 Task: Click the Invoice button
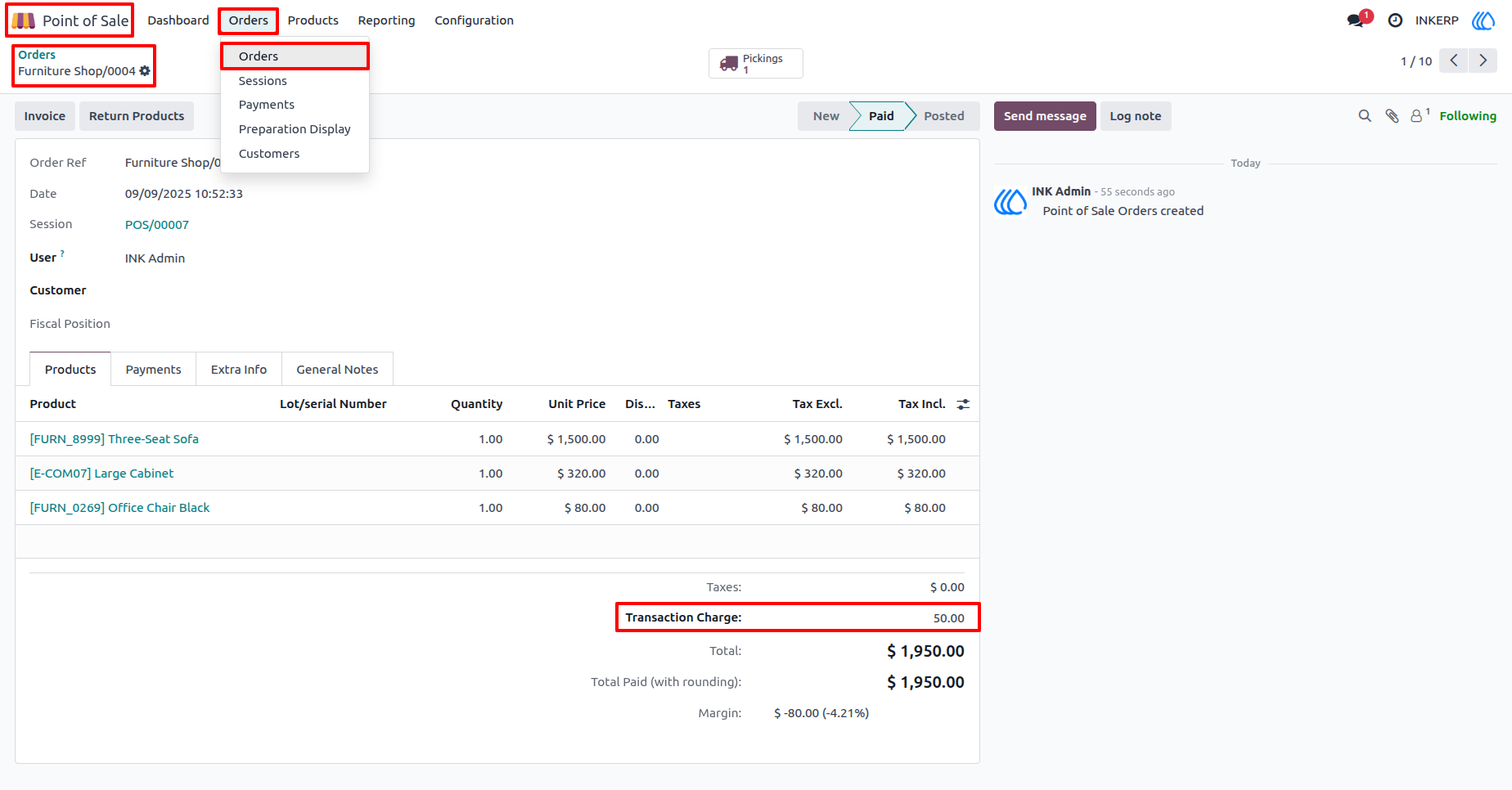pyautogui.click(x=45, y=116)
